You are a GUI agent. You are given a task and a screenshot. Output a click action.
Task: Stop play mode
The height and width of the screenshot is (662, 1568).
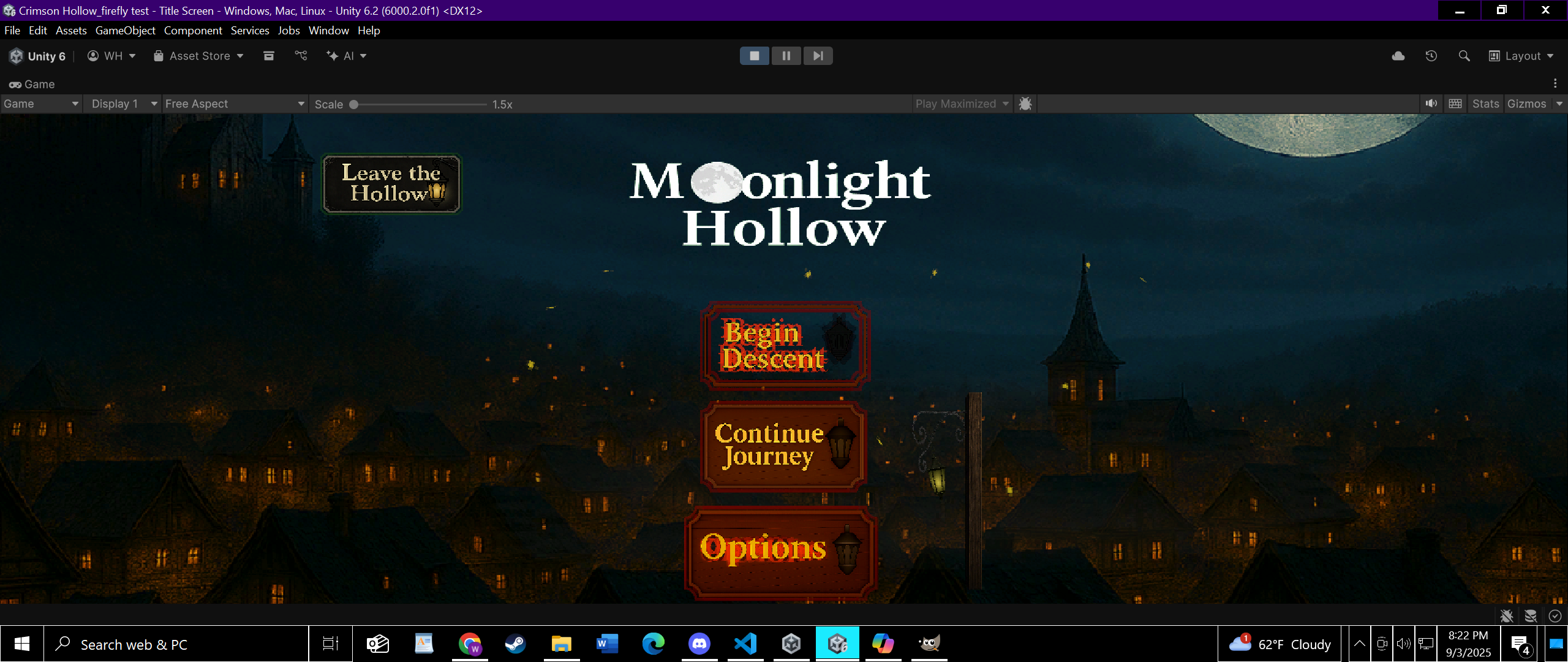point(754,56)
